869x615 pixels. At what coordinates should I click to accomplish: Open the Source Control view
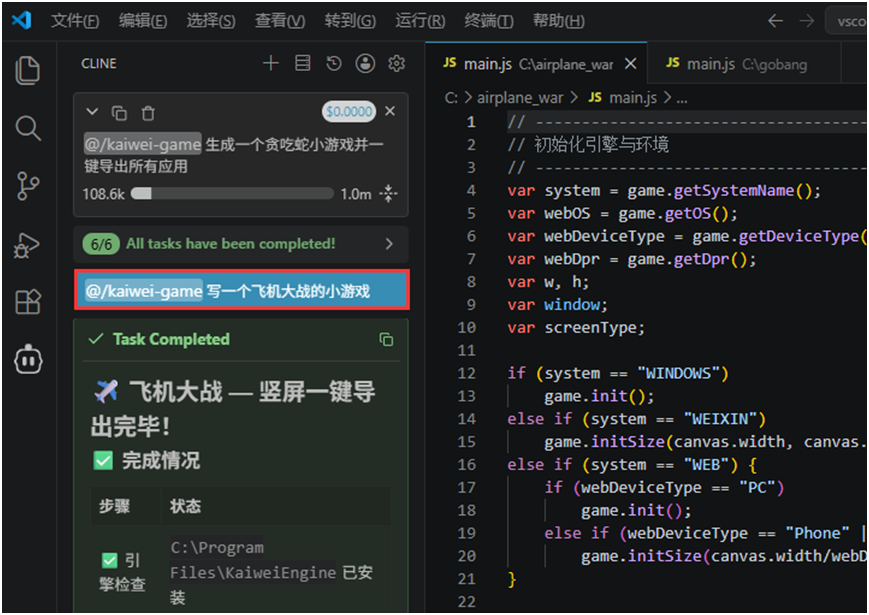coord(28,186)
